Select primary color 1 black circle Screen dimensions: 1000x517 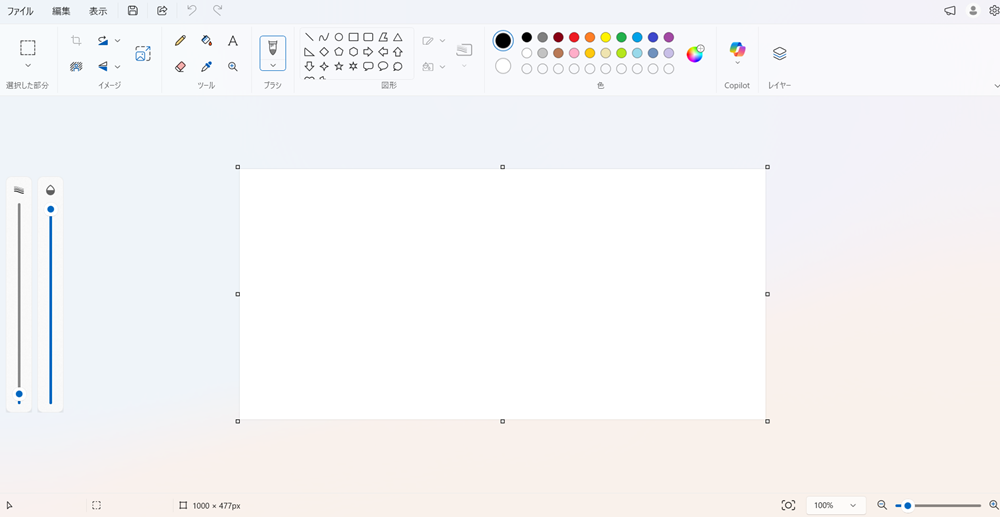503,41
